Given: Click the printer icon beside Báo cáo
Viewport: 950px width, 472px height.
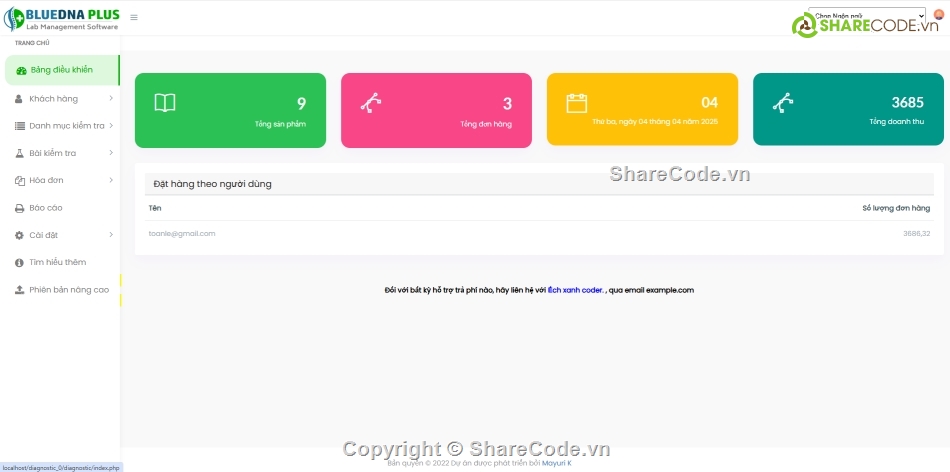Looking at the screenshot, I should click(x=19, y=208).
